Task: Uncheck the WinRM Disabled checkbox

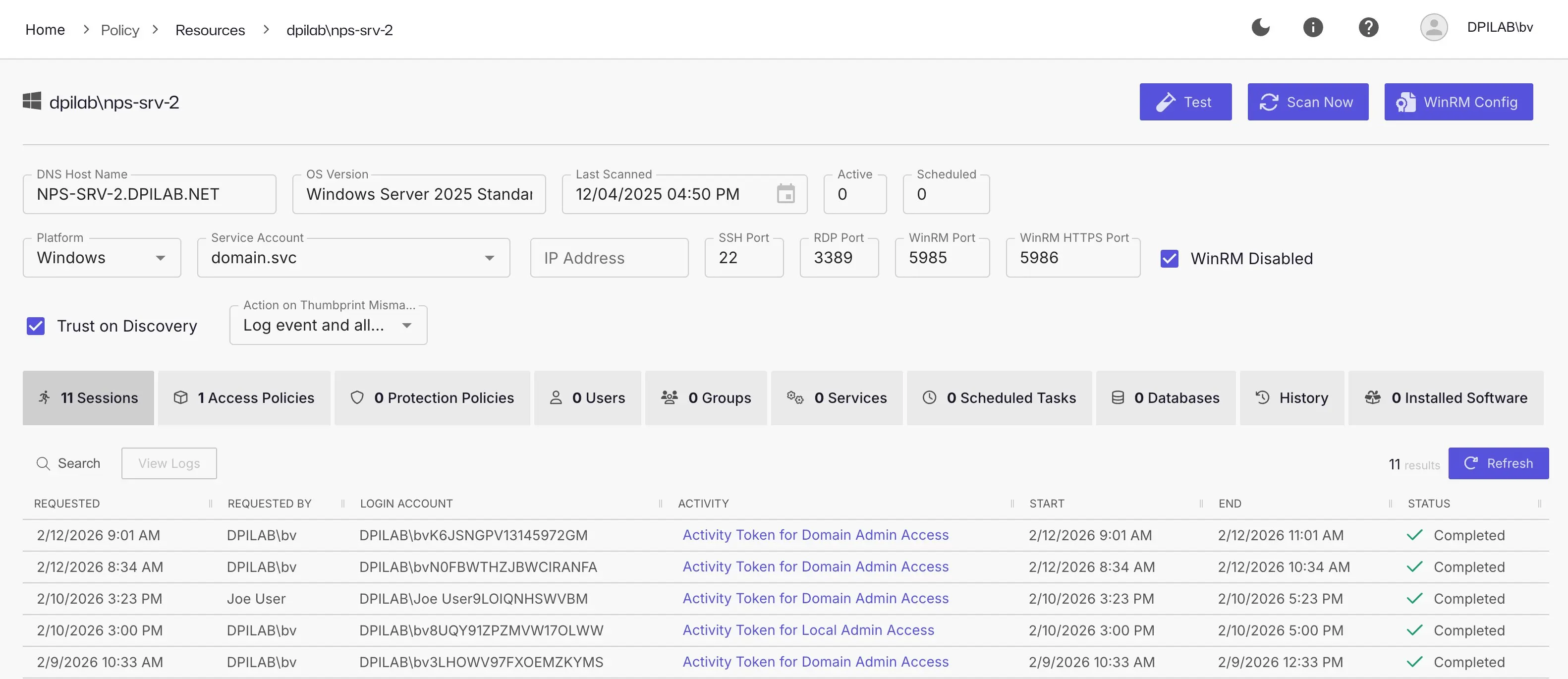Action: click(x=1169, y=258)
